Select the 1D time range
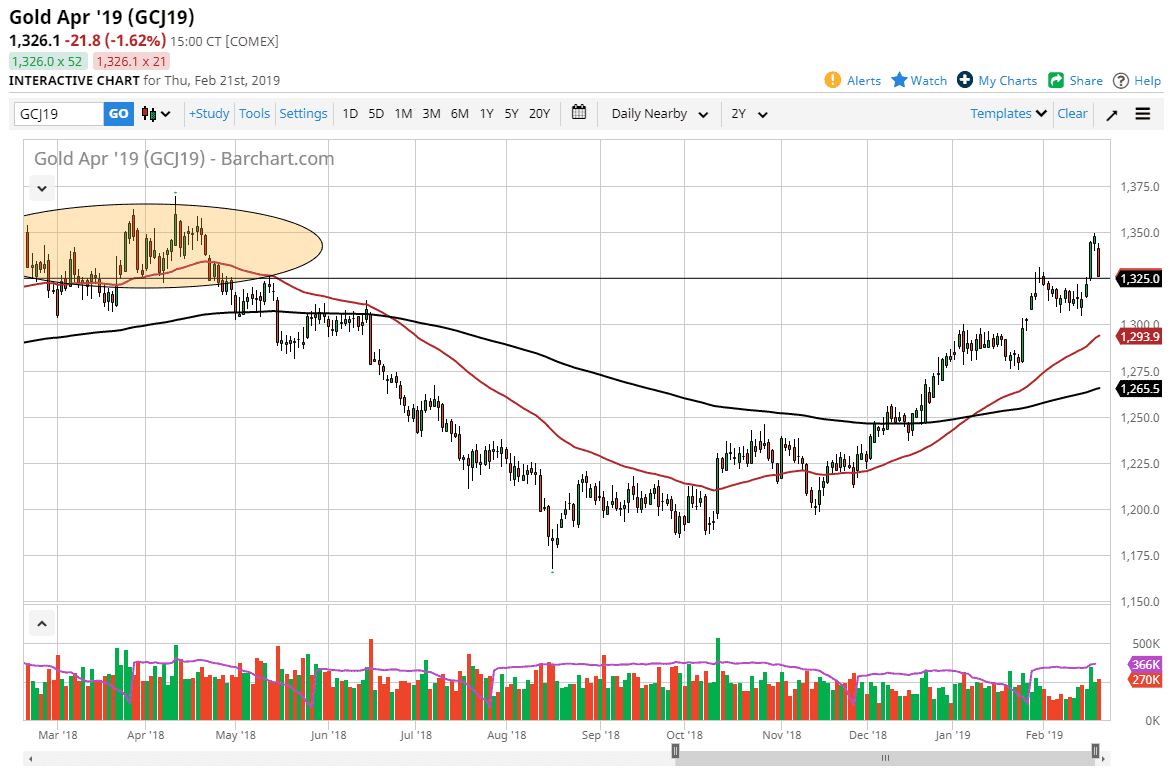The width and height of the screenshot is (1171, 778). [x=350, y=113]
